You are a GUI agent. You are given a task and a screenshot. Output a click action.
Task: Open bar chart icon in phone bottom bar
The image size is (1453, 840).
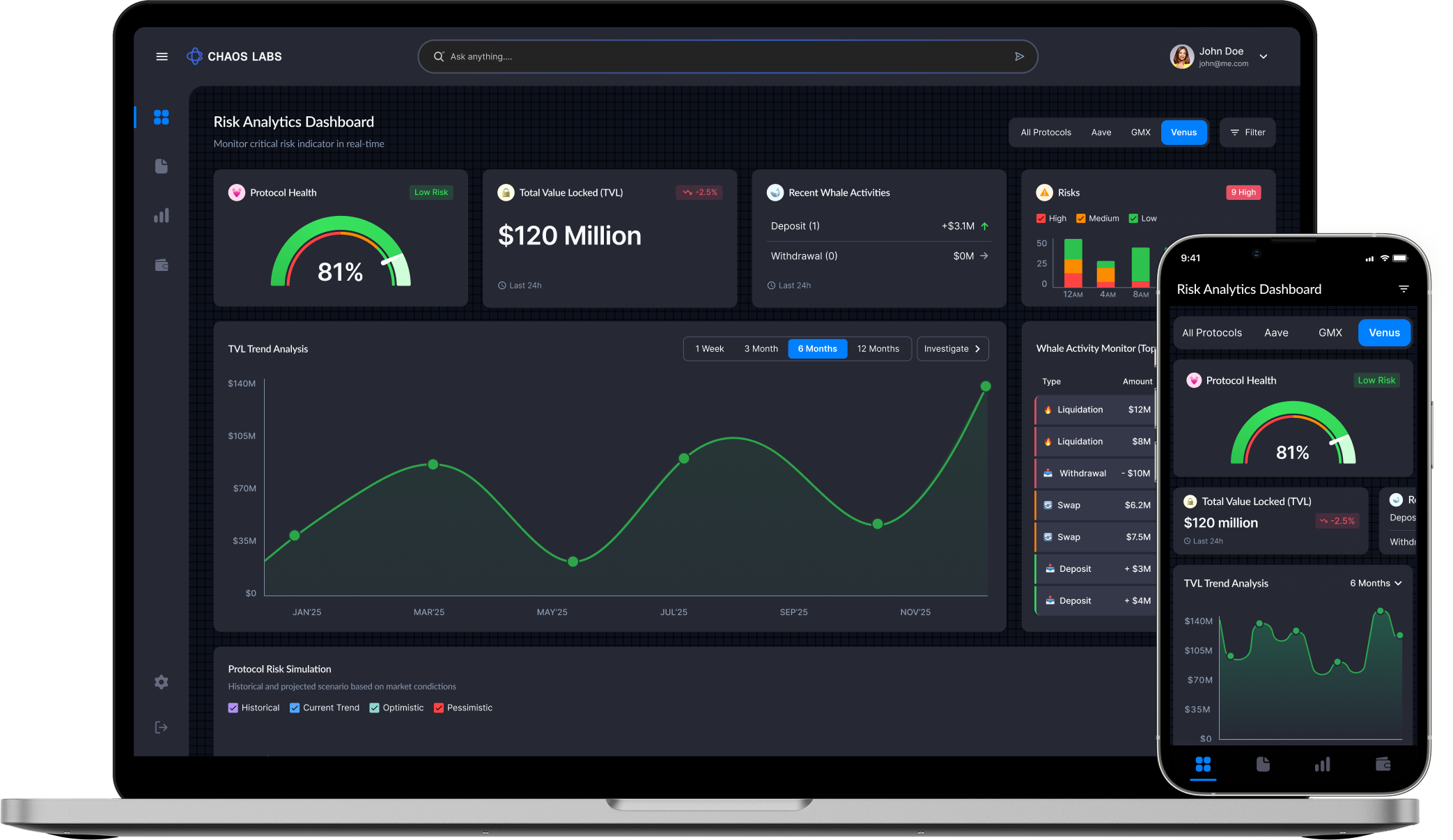pos(1322,764)
